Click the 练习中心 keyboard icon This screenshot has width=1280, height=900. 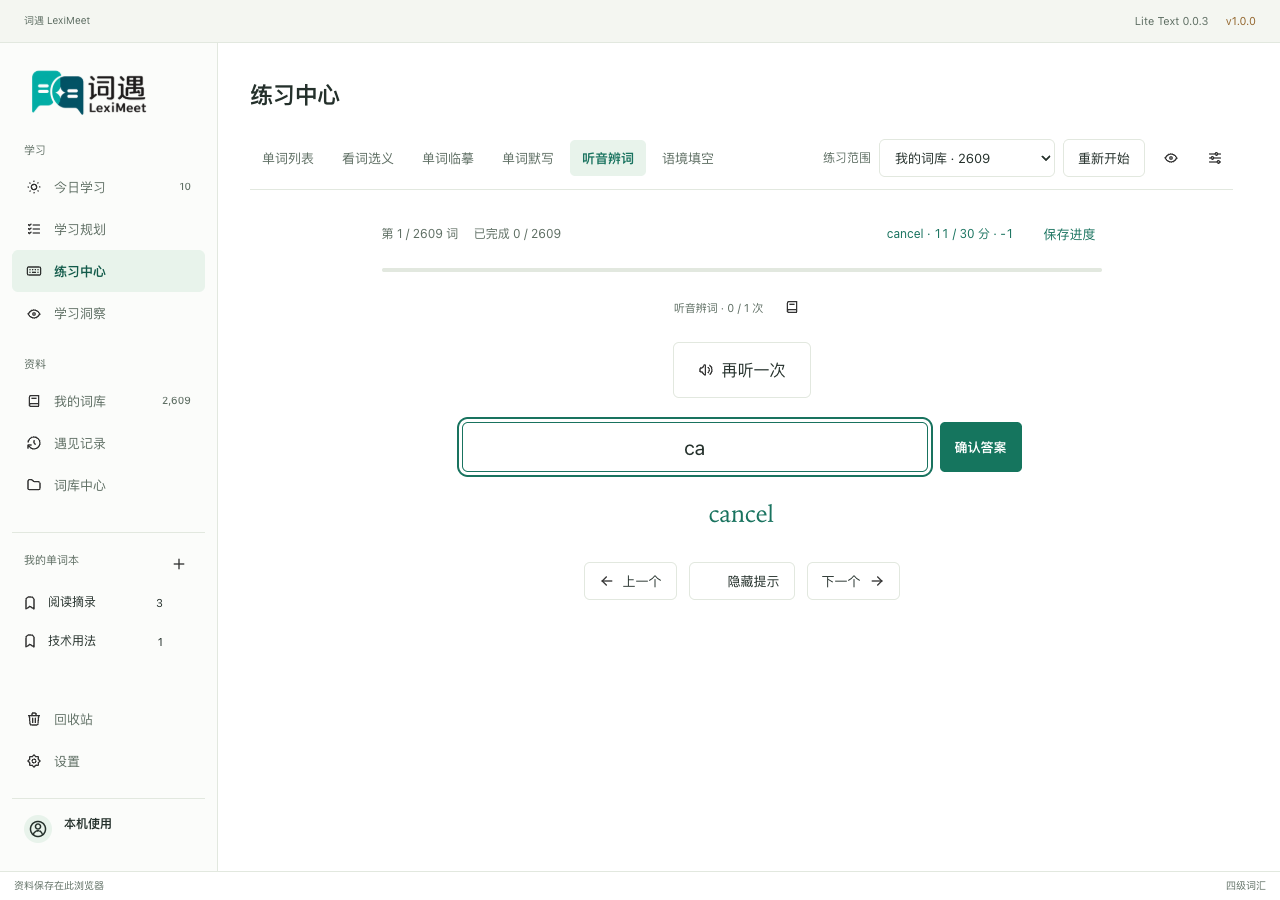pos(34,271)
